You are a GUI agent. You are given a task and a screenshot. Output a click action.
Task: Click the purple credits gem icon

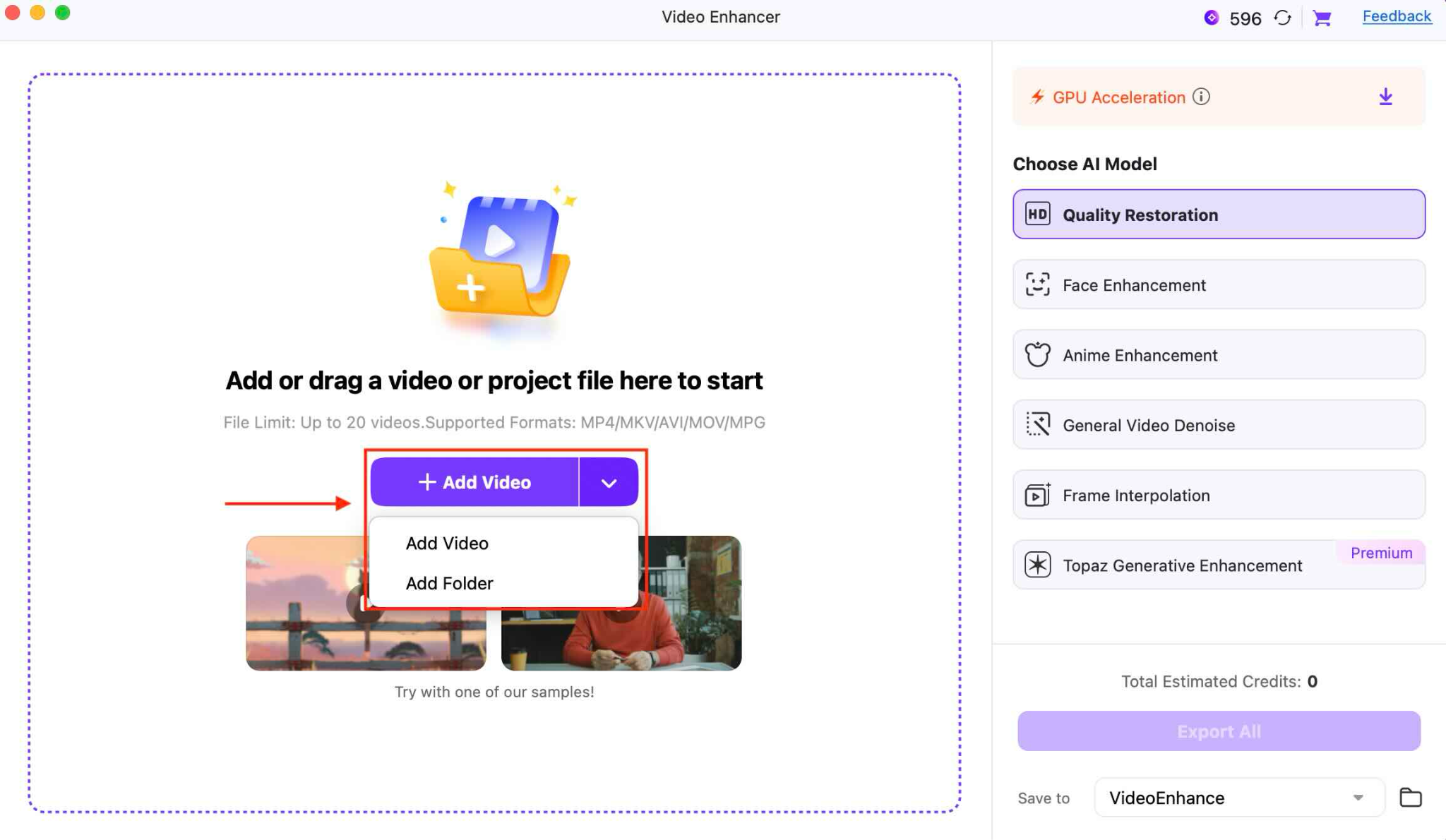1213,17
